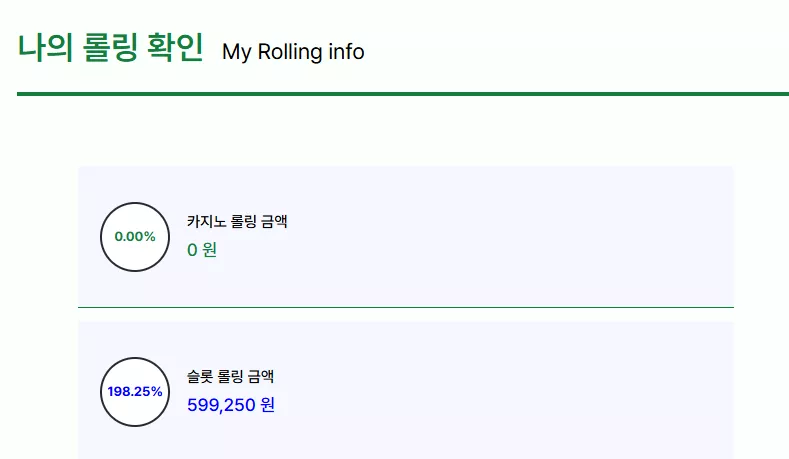Click the blue 599,250 원 slot amount

tap(231, 405)
